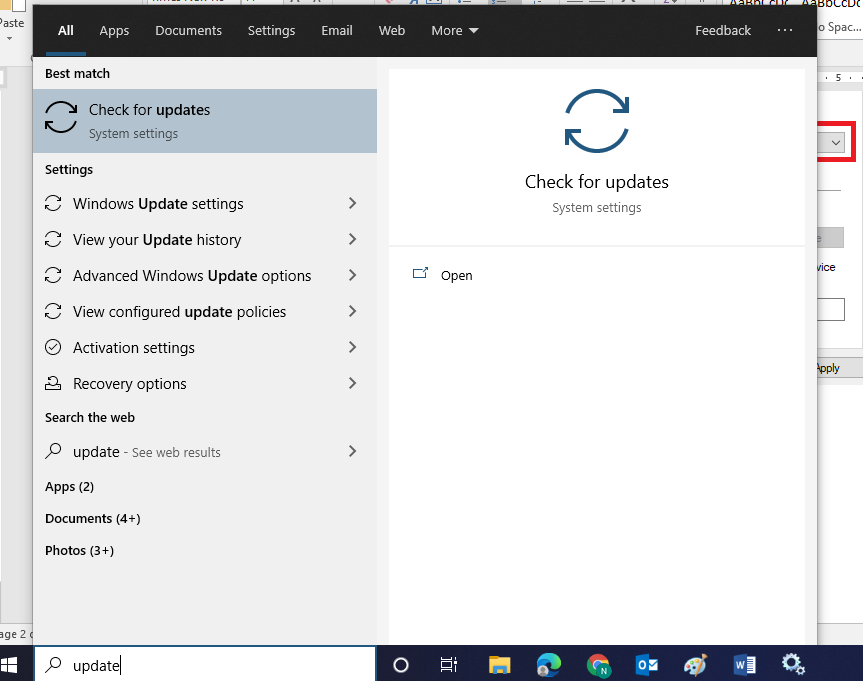Open Outlook from the taskbar

pyautogui.click(x=647, y=665)
